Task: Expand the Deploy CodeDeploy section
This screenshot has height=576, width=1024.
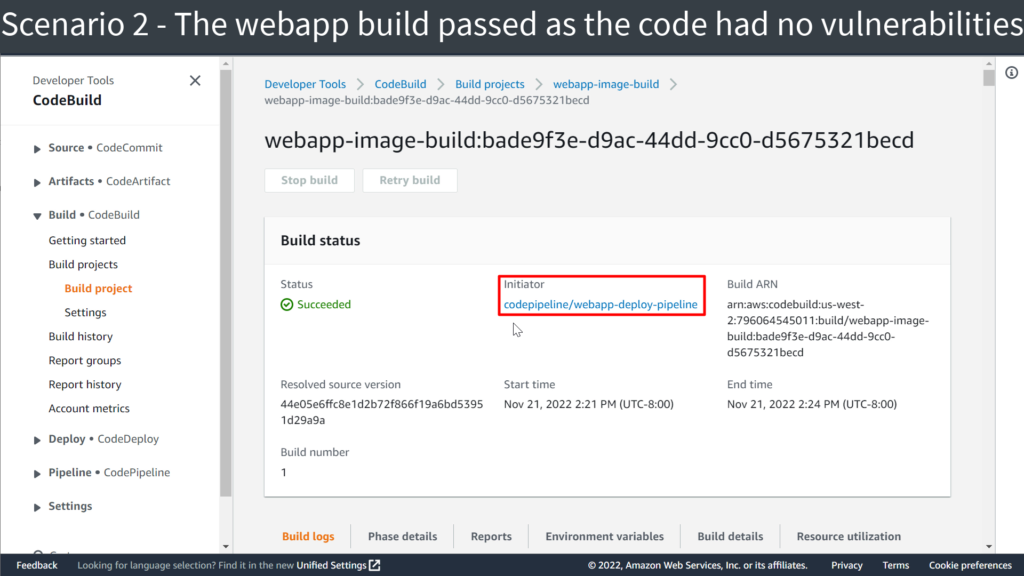Action: [x=37, y=440]
